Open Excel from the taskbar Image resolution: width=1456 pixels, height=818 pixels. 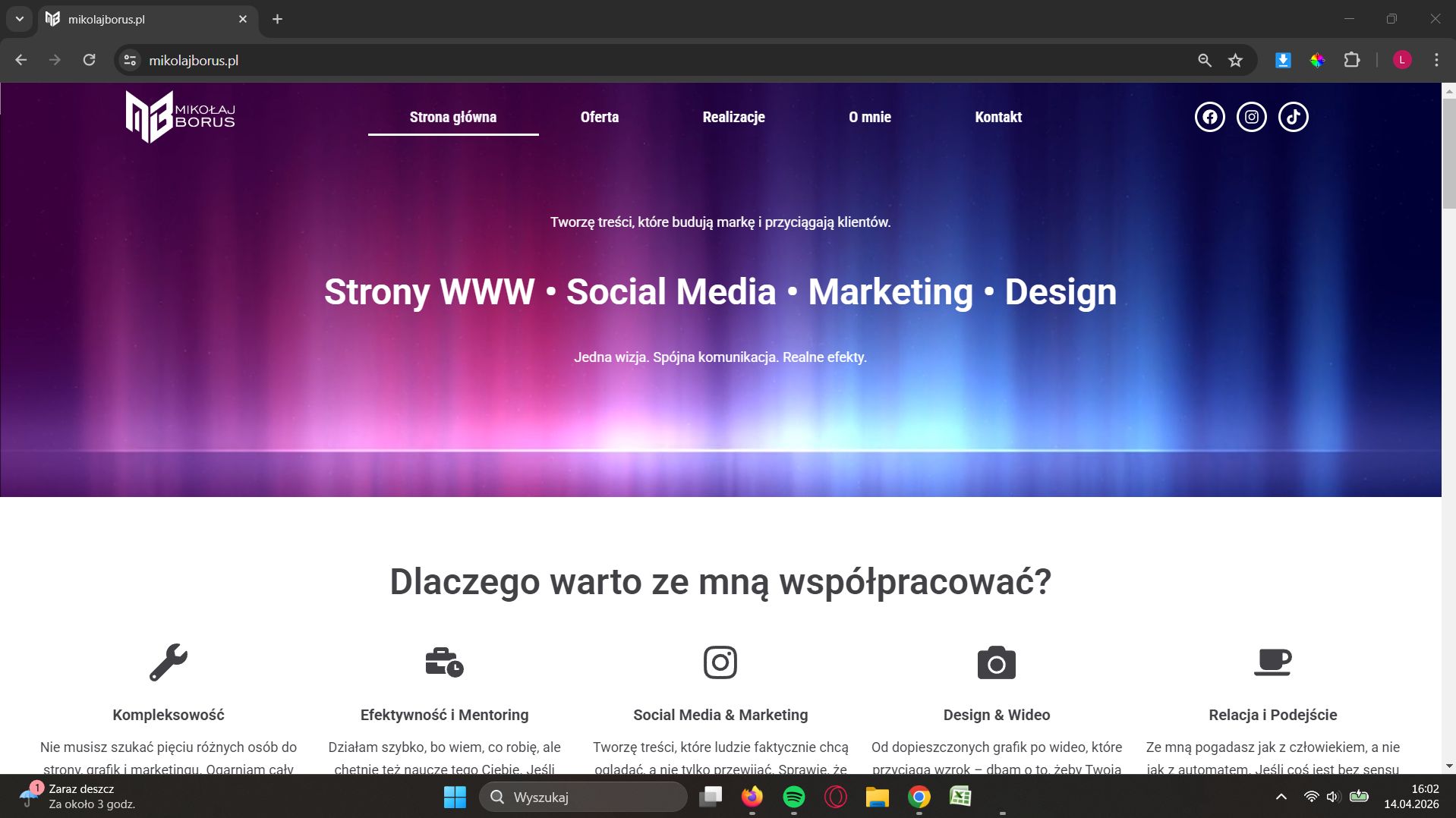pyautogui.click(x=960, y=797)
